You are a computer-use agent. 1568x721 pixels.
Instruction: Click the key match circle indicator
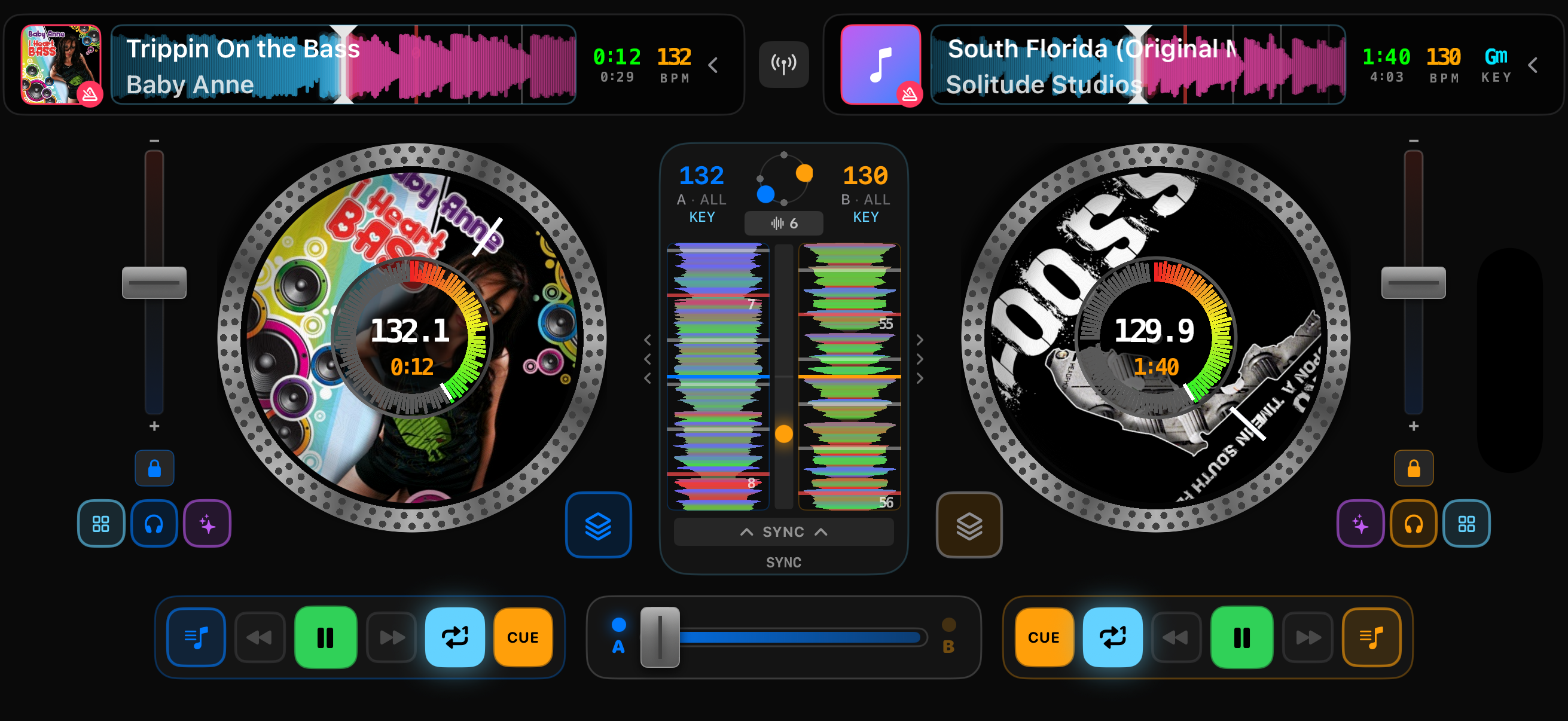784,178
